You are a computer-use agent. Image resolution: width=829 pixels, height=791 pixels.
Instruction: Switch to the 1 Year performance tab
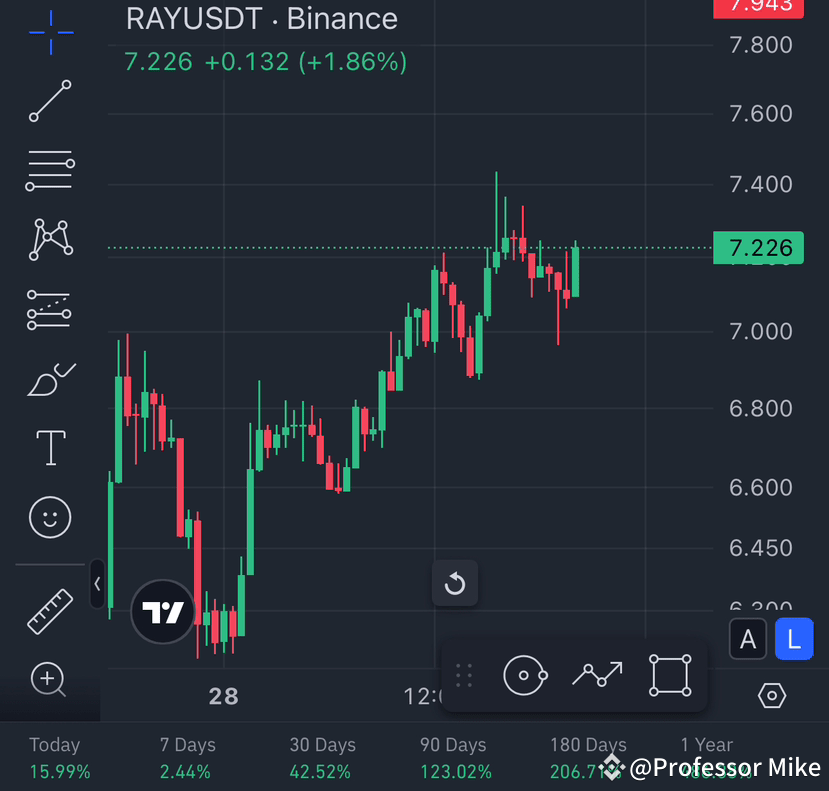706,745
